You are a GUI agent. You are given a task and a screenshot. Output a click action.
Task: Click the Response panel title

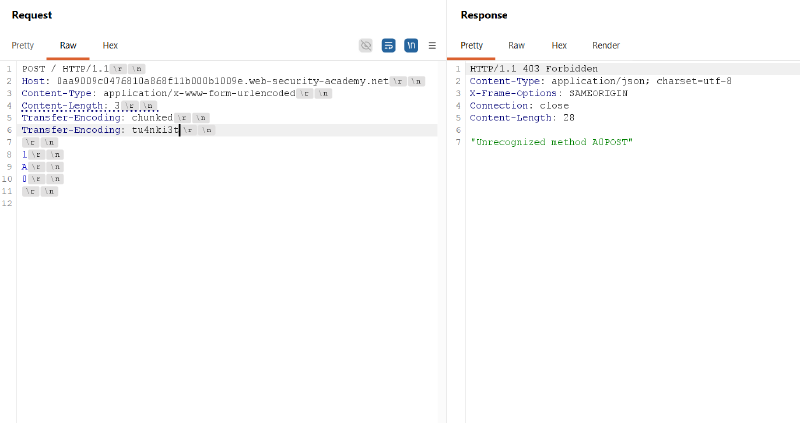click(x=484, y=15)
